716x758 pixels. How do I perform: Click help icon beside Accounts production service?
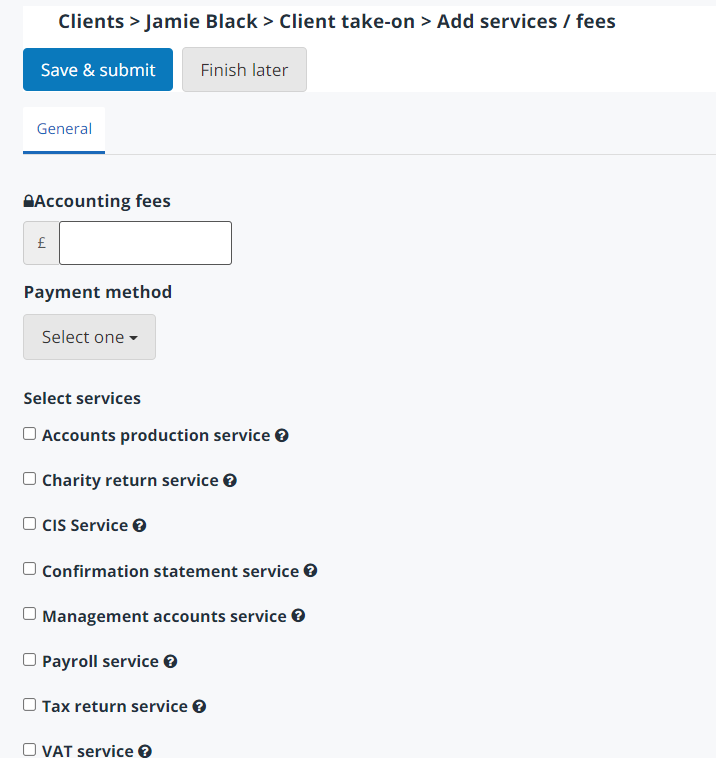pos(282,436)
